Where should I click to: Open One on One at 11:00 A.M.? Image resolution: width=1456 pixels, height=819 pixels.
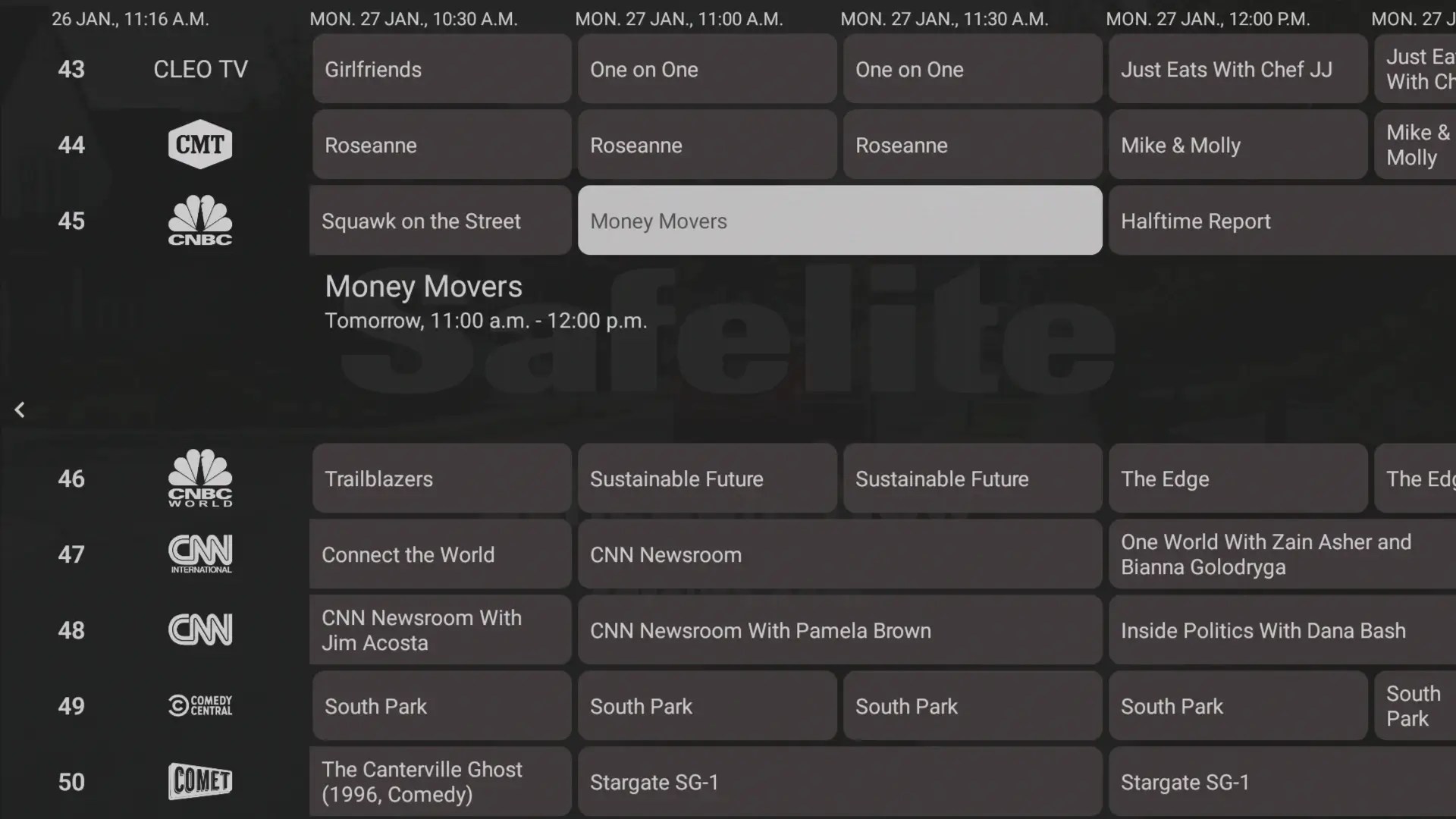[x=708, y=69]
